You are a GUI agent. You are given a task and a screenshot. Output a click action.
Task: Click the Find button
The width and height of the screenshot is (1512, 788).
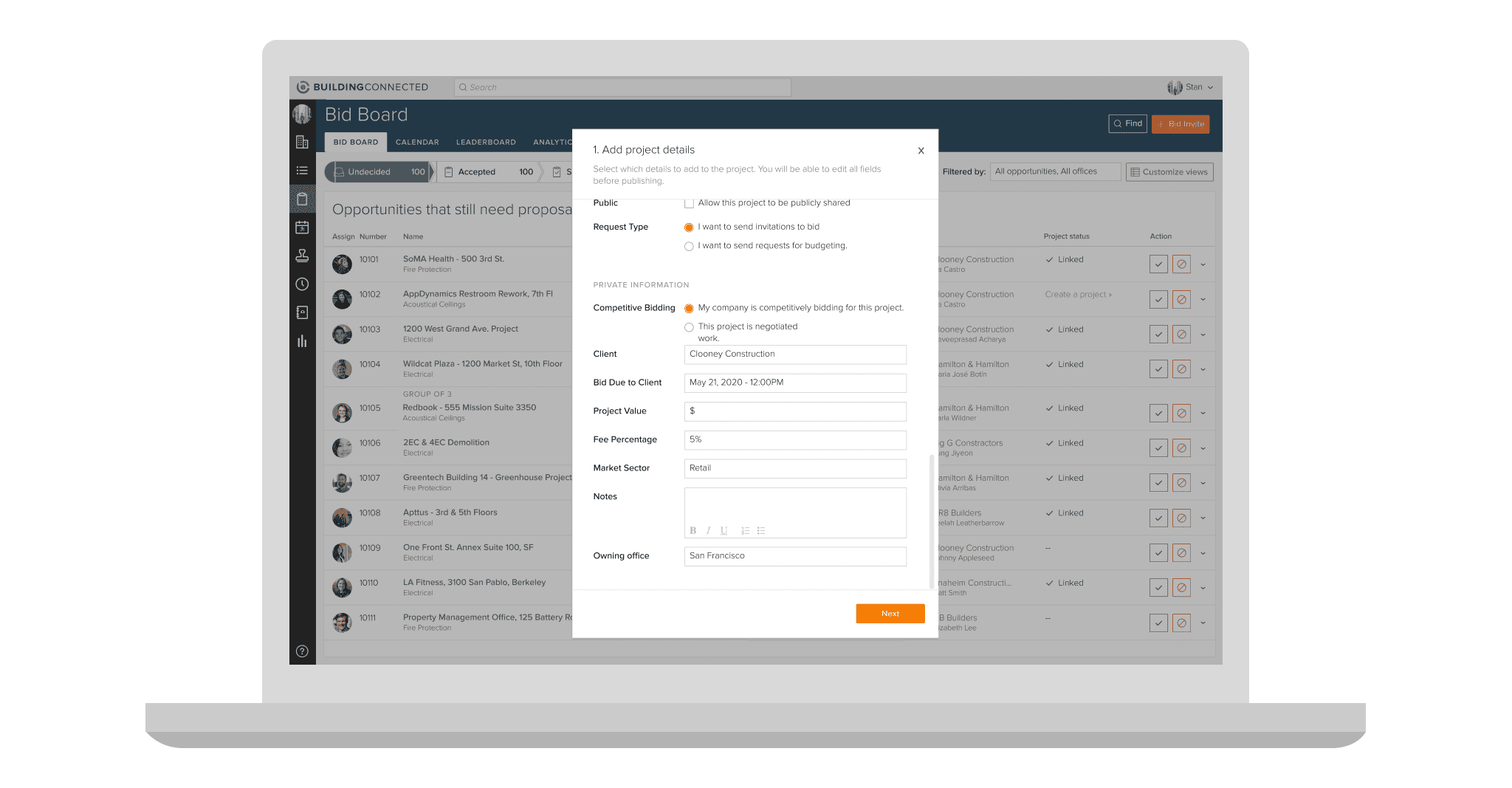click(x=1127, y=124)
